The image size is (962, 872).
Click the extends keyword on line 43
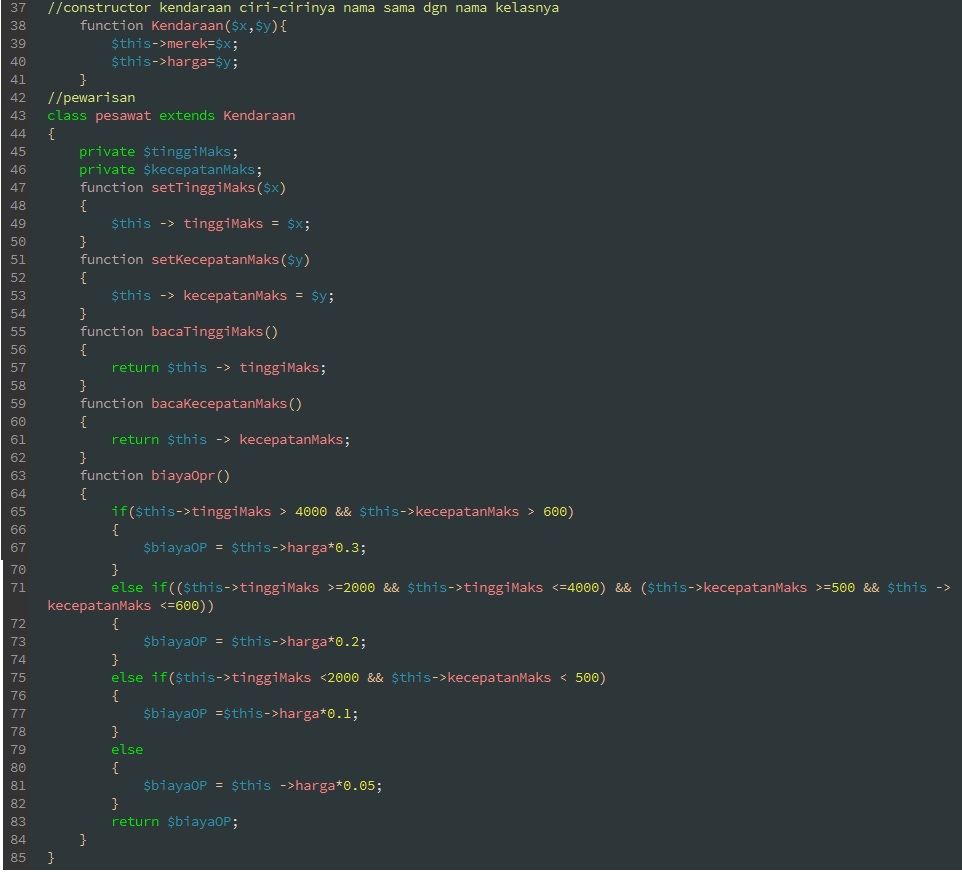click(186, 115)
